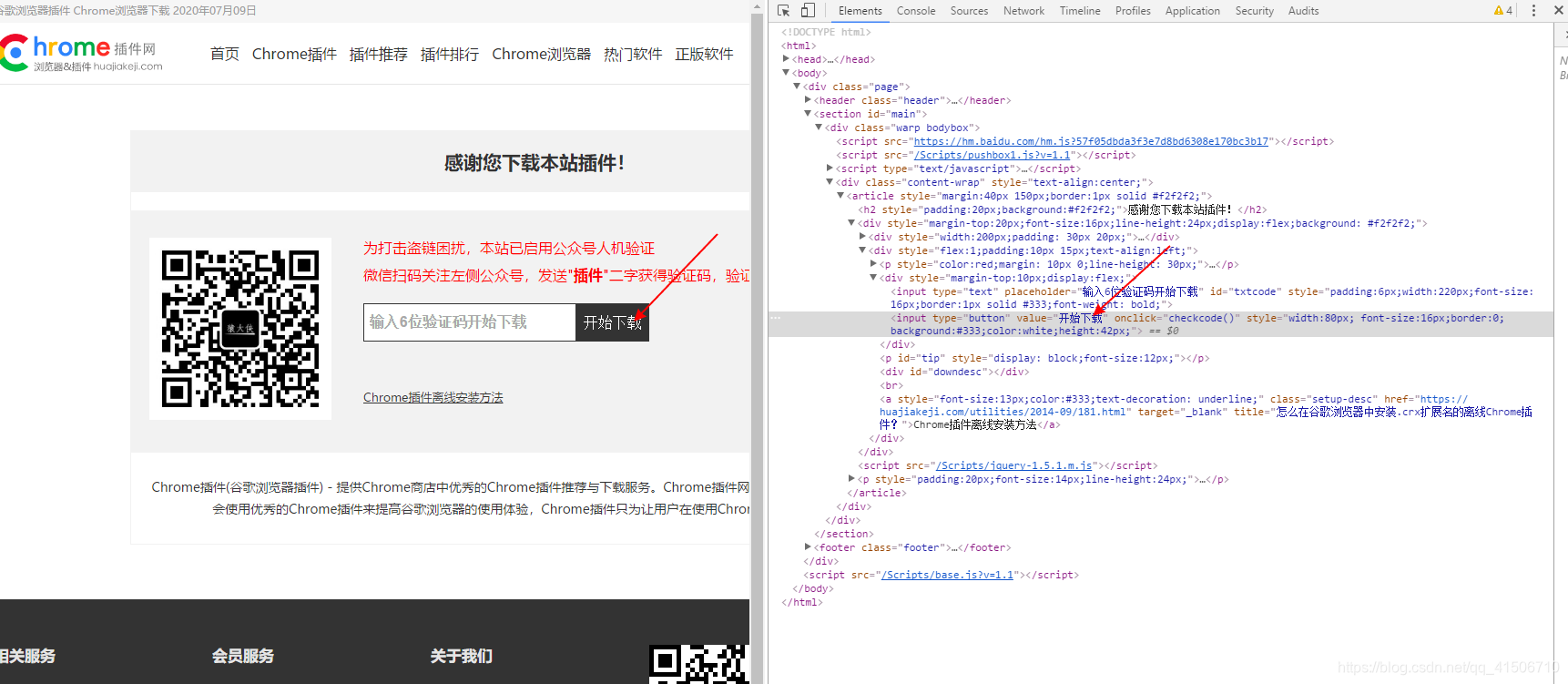
Task: Collapse the div class="content-wrap" node
Action: click(830, 182)
